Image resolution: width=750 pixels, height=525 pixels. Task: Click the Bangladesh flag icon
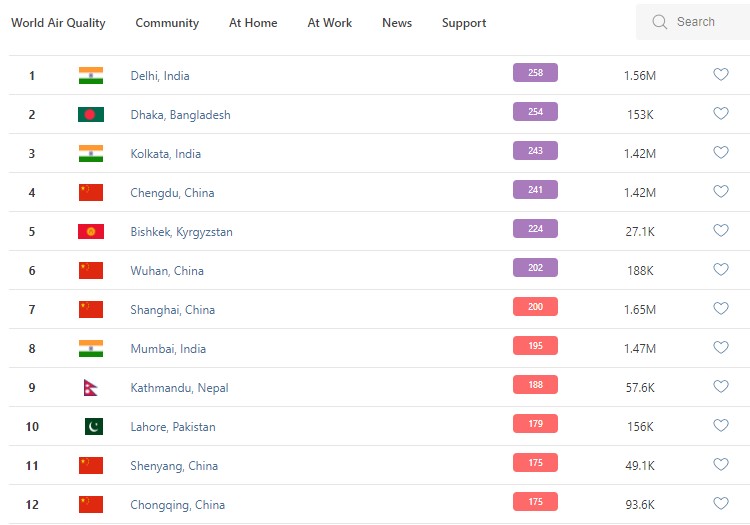(91, 114)
